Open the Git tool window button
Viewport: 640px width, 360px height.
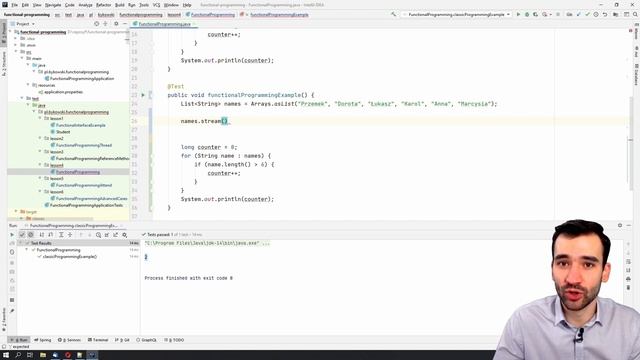coord(122,340)
